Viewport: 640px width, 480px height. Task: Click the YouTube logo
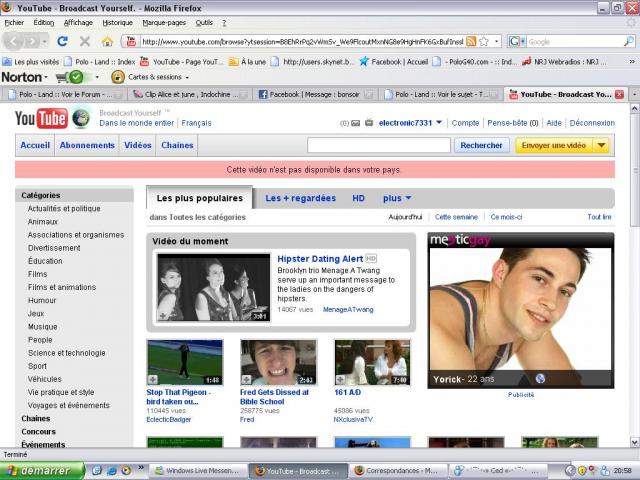pos(41,118)
